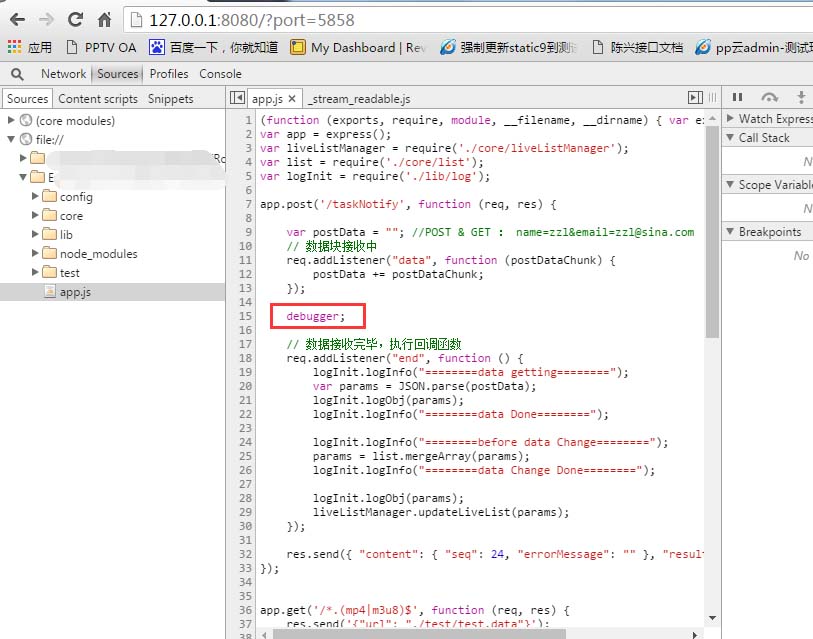Image resolution: width=813 pixels, height=639 pixels.
Task: Reload the page with the refresh icon
Action: coord(76,20)
